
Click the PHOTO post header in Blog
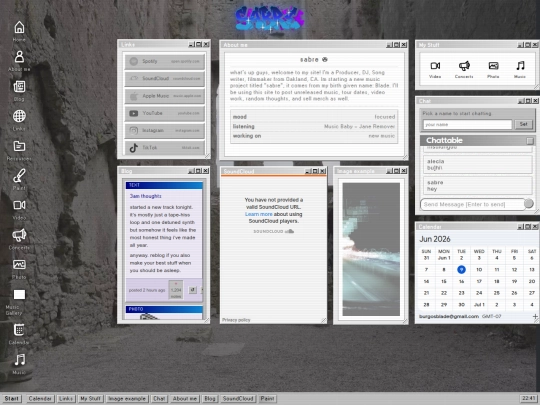(164, 309)
